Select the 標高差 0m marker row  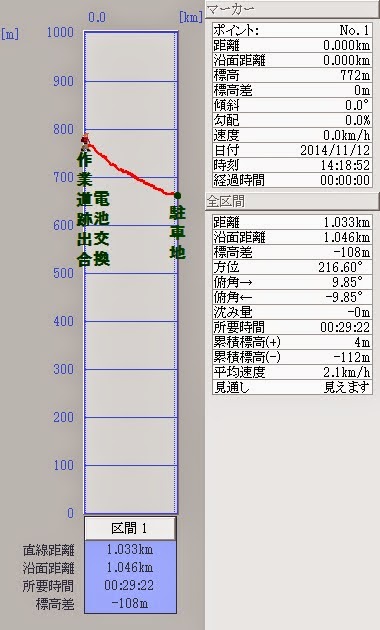pyautogui.click(x=292, y=90)
